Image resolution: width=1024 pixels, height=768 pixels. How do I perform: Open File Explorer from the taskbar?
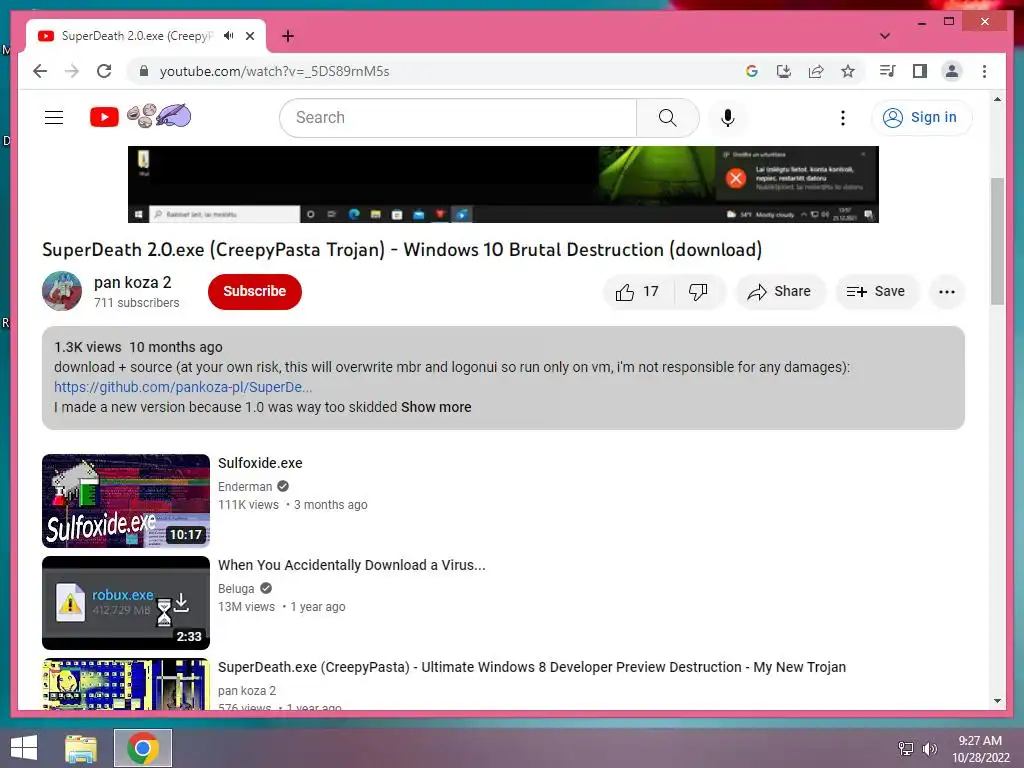(81, 748)
